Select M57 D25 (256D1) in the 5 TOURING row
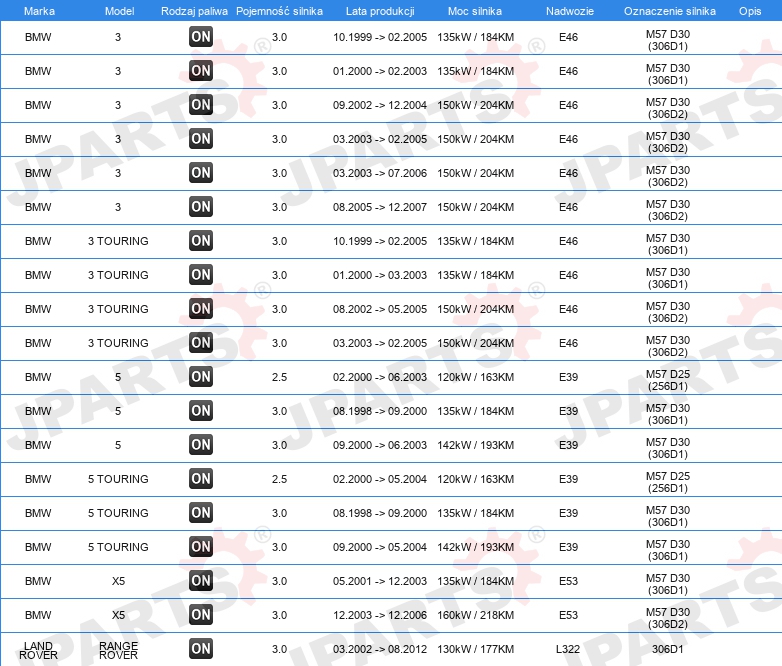The image size is (782, 666). [668, 482]
